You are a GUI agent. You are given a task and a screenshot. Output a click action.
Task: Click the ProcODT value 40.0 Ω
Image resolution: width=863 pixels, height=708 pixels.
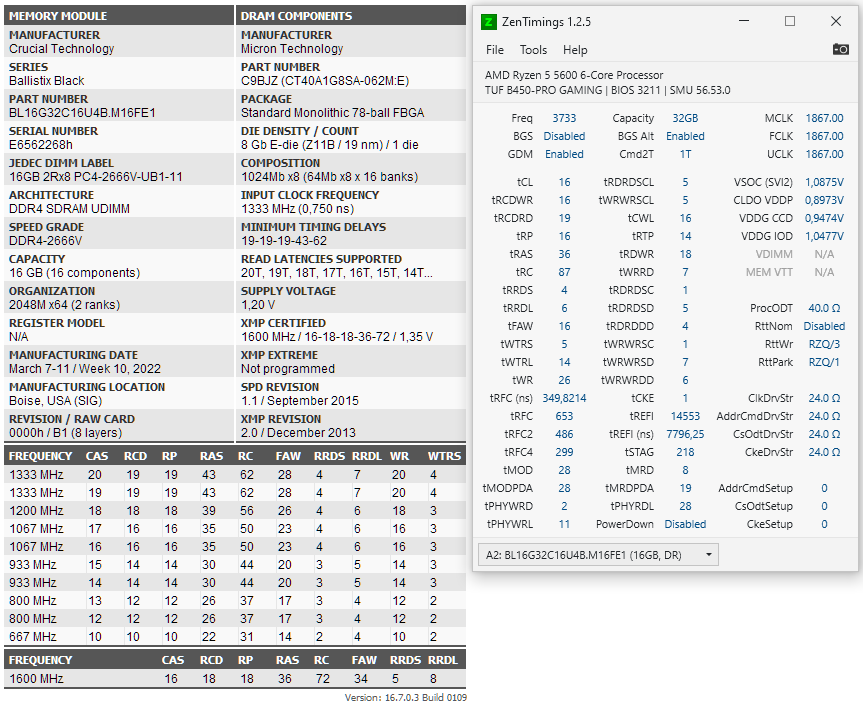[824, 309]
